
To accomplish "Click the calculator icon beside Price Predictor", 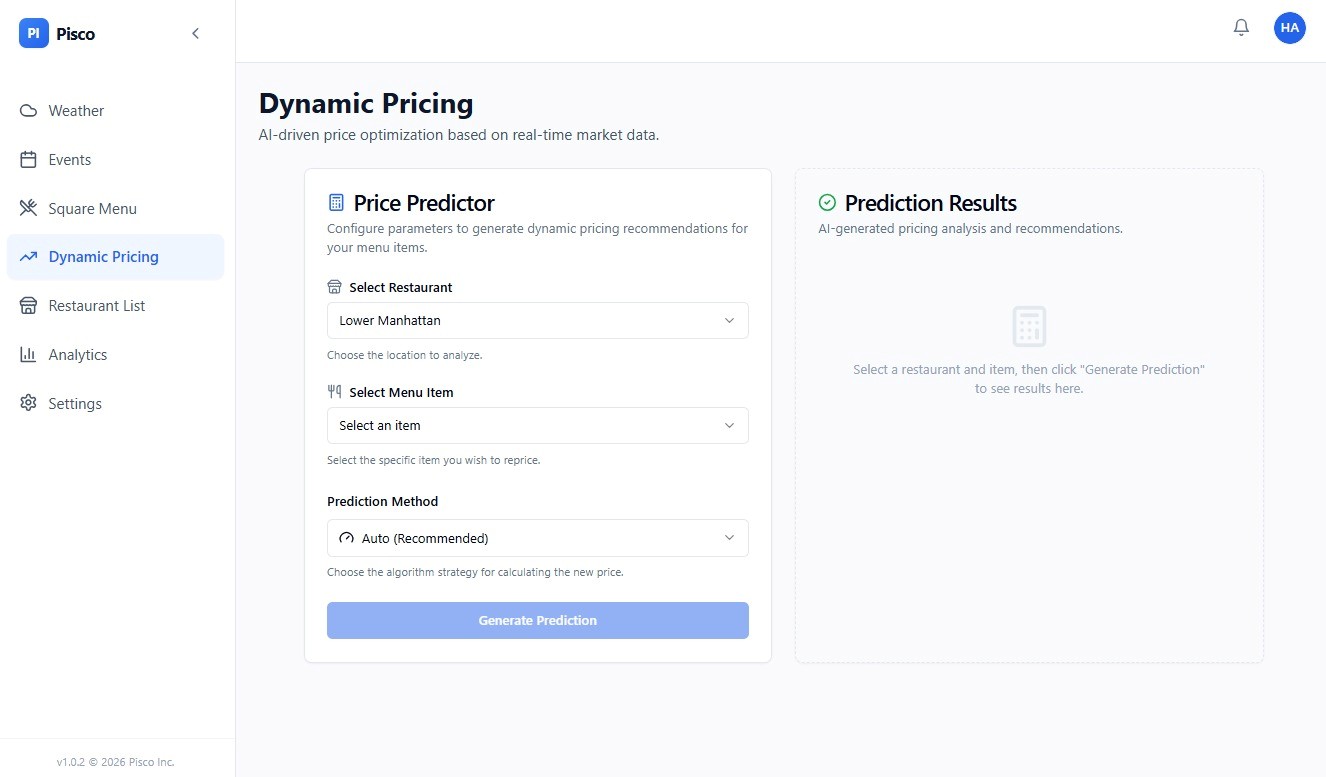I will tap(336, 203).
